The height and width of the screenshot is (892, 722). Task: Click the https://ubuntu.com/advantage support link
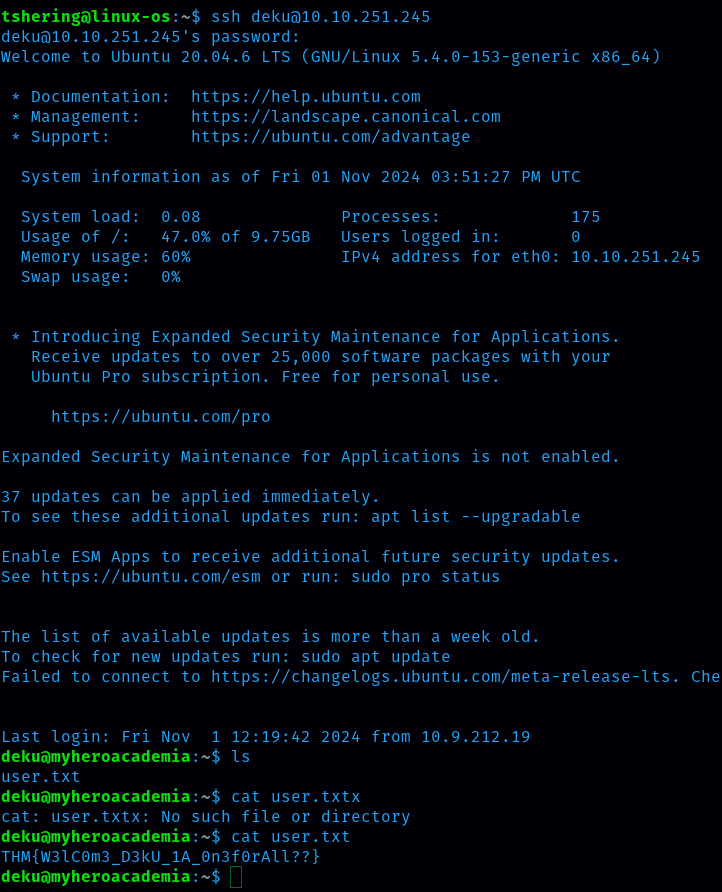point(330,137)
